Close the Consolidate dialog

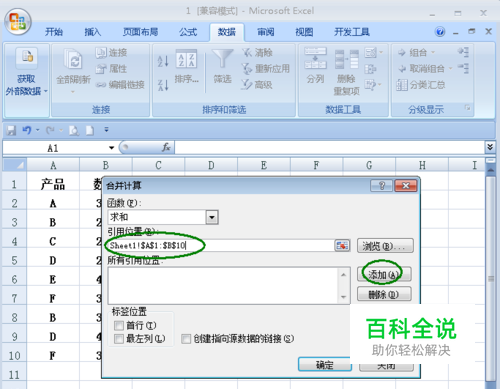click(405, 186)
